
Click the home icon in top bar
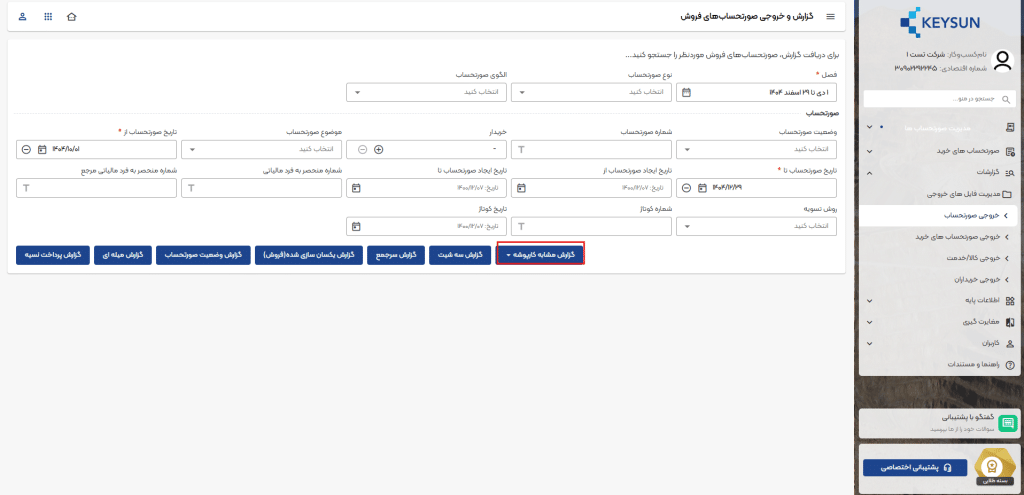tap(70, 17)
